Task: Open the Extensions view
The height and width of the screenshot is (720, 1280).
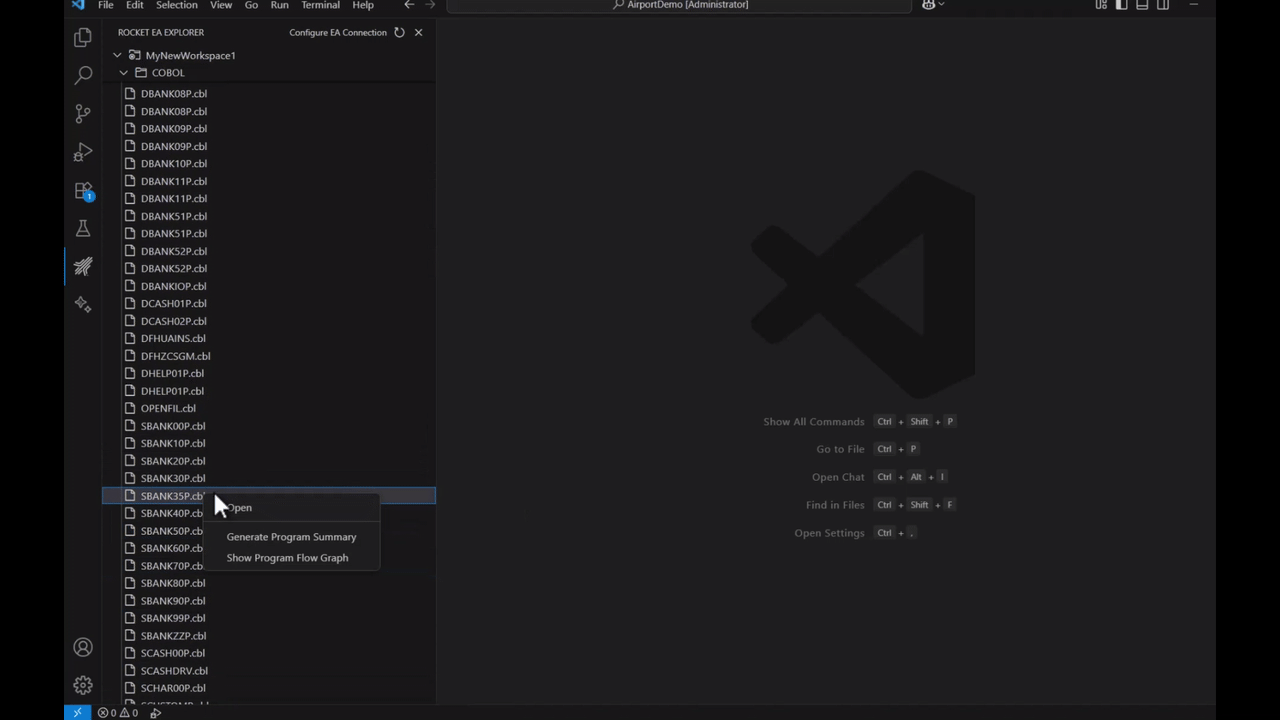Action: point(83,190)
